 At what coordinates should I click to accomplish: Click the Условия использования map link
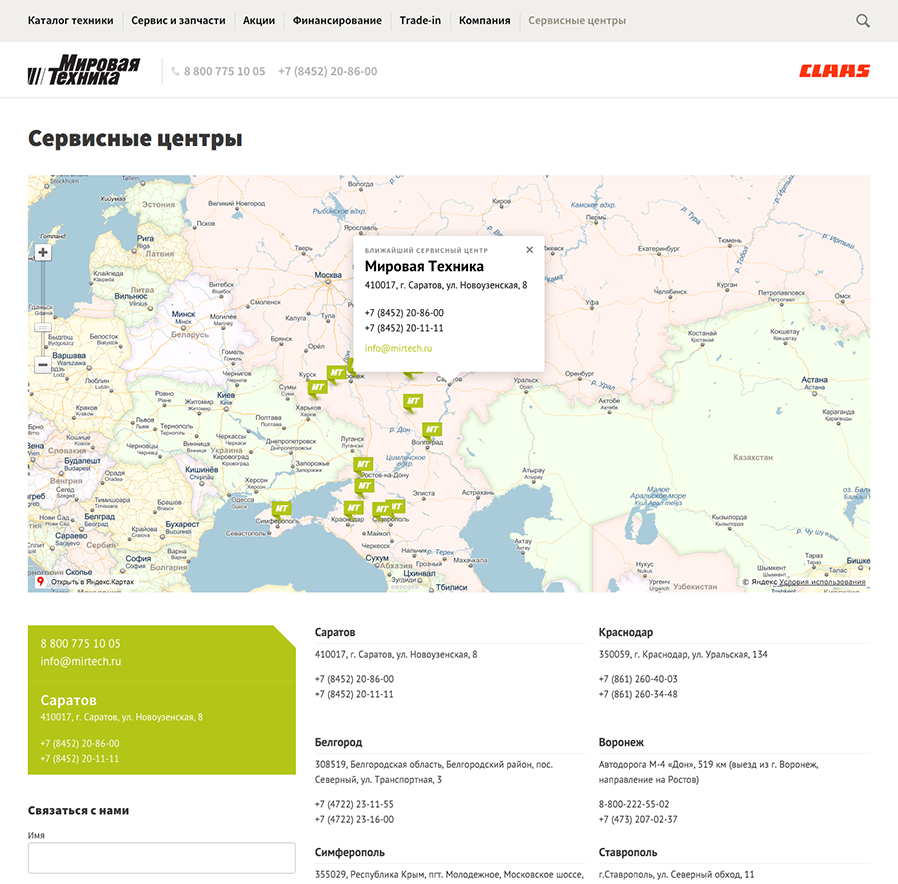(823, 582)
